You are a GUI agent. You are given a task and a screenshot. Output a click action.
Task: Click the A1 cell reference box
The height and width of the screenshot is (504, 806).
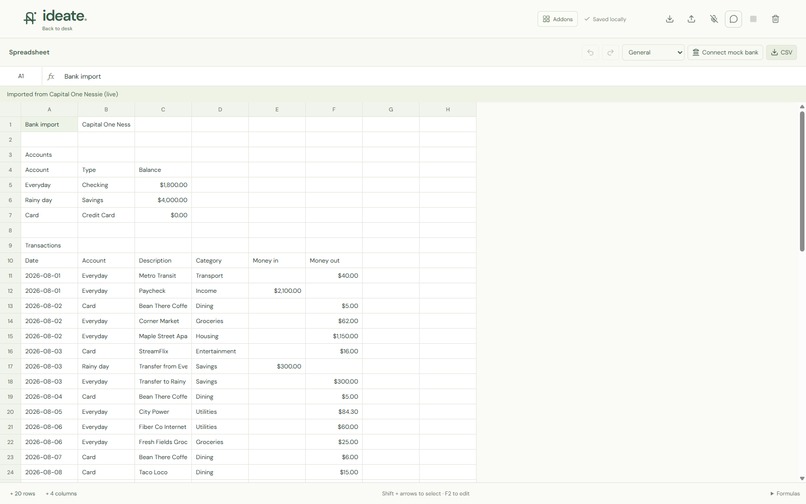click(21, 76)
